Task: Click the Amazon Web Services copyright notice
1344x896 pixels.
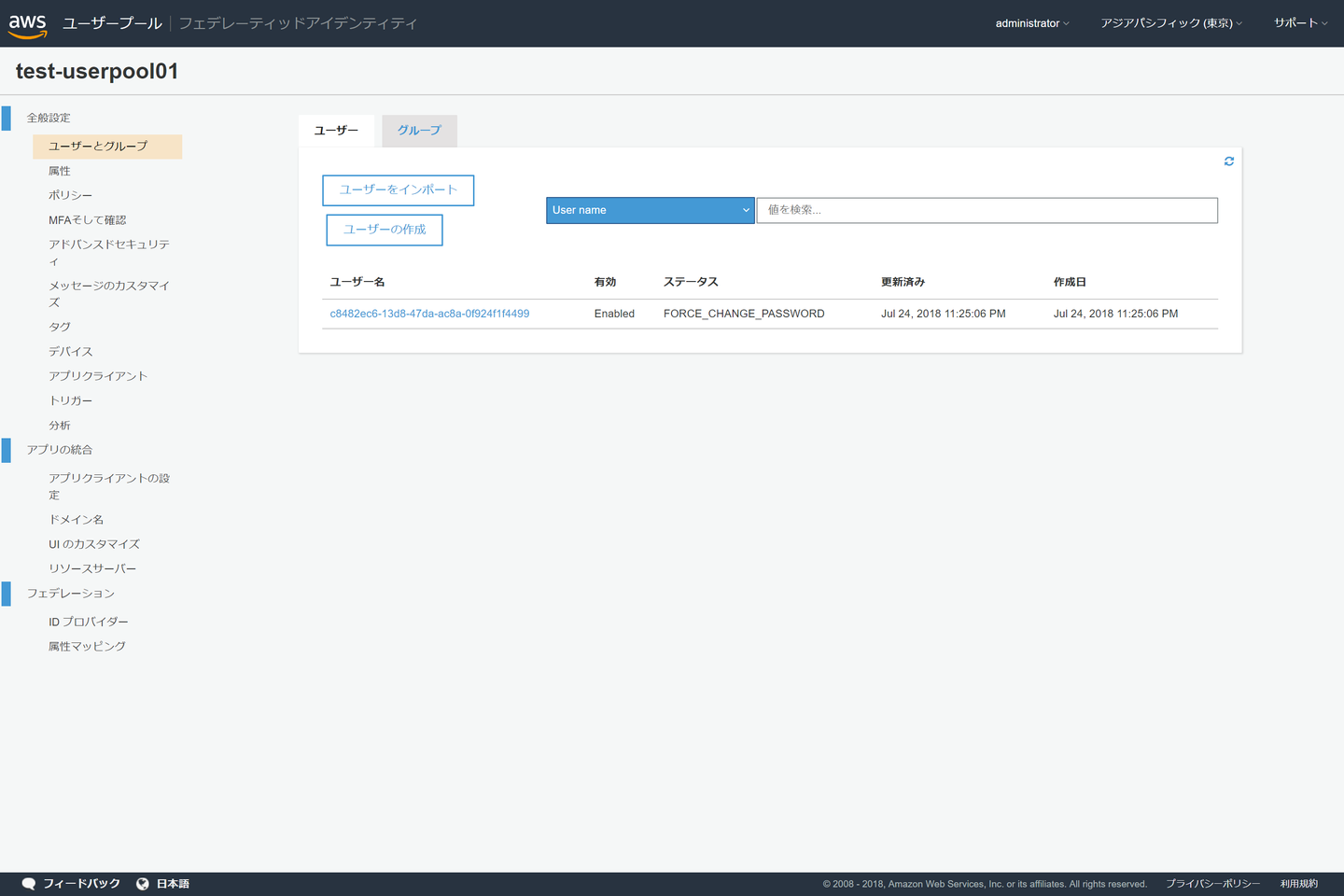Action: pyautogui.click(x=985, y=884)
